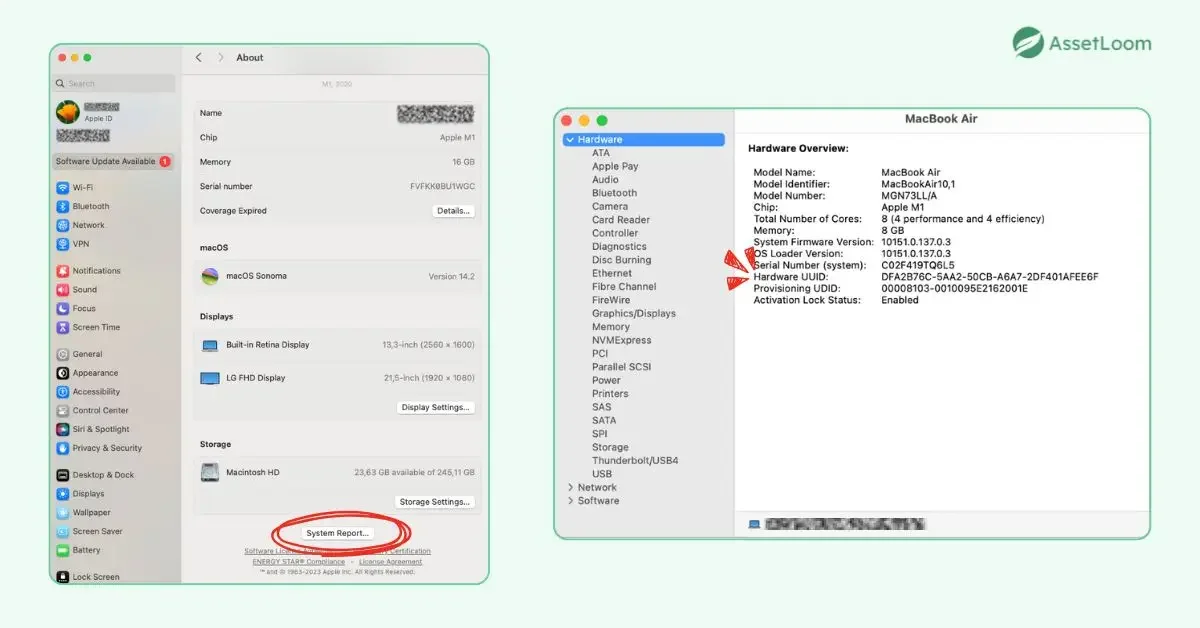This screenshot has height=628, width=1200.
Task: Select Printers in the Hardware tree
Action: [610, 394]
